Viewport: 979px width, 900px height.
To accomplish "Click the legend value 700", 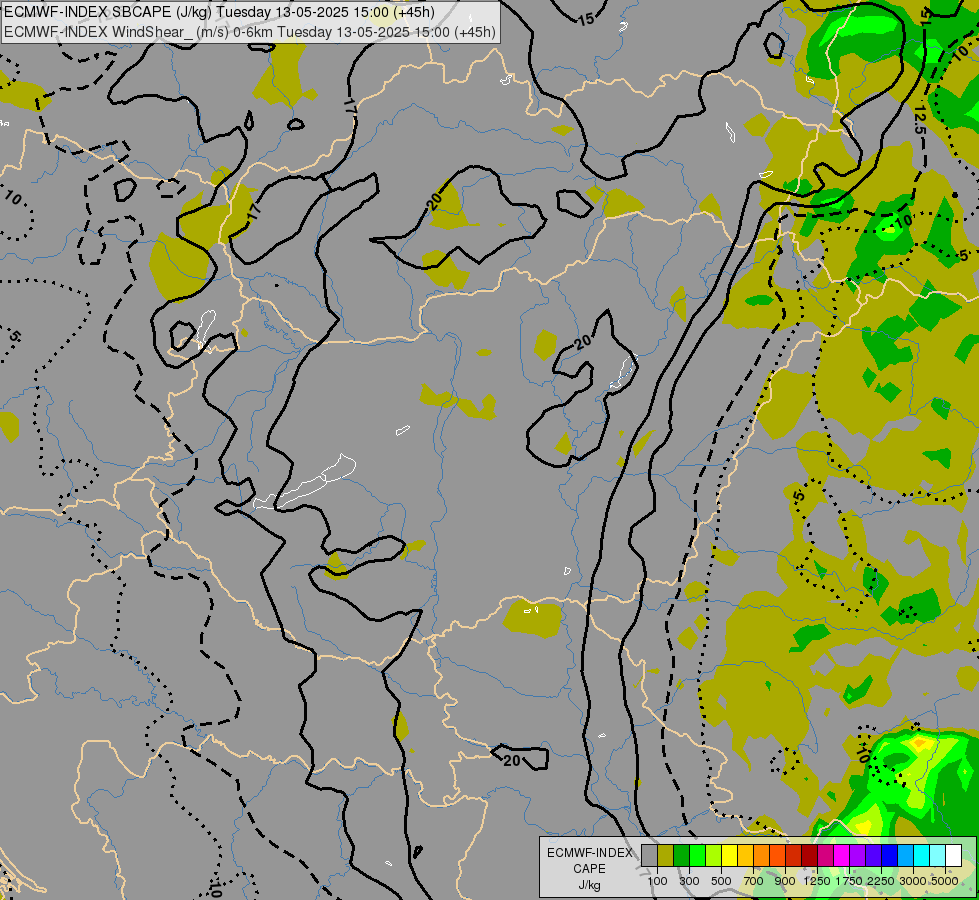I will coord(754,881).
